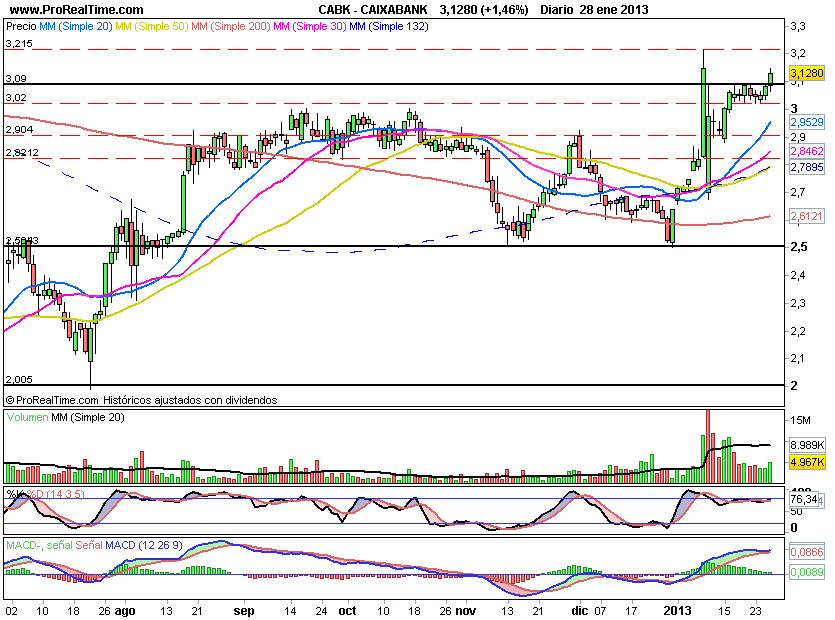The width and height of the screenshot is (835, 620).
Task: Click the magenta MM (Simple 30) legend
Action: click(x=309, y=26)
